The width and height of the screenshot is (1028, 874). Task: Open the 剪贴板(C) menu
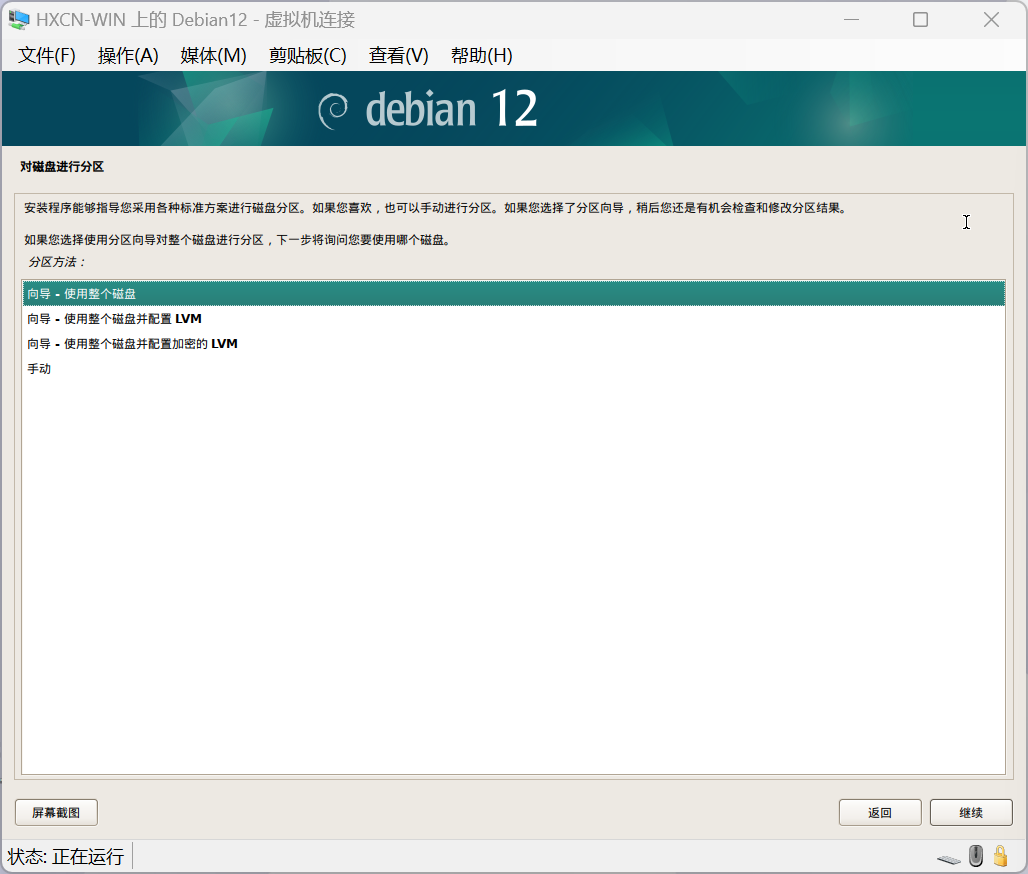pos(307,56)
